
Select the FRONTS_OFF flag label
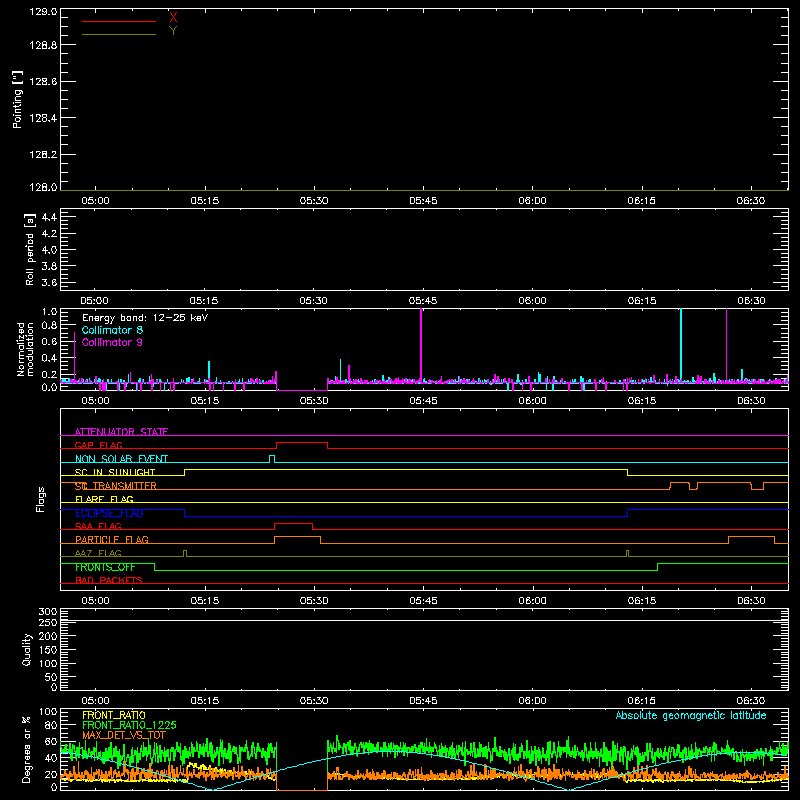coord(105,567)
